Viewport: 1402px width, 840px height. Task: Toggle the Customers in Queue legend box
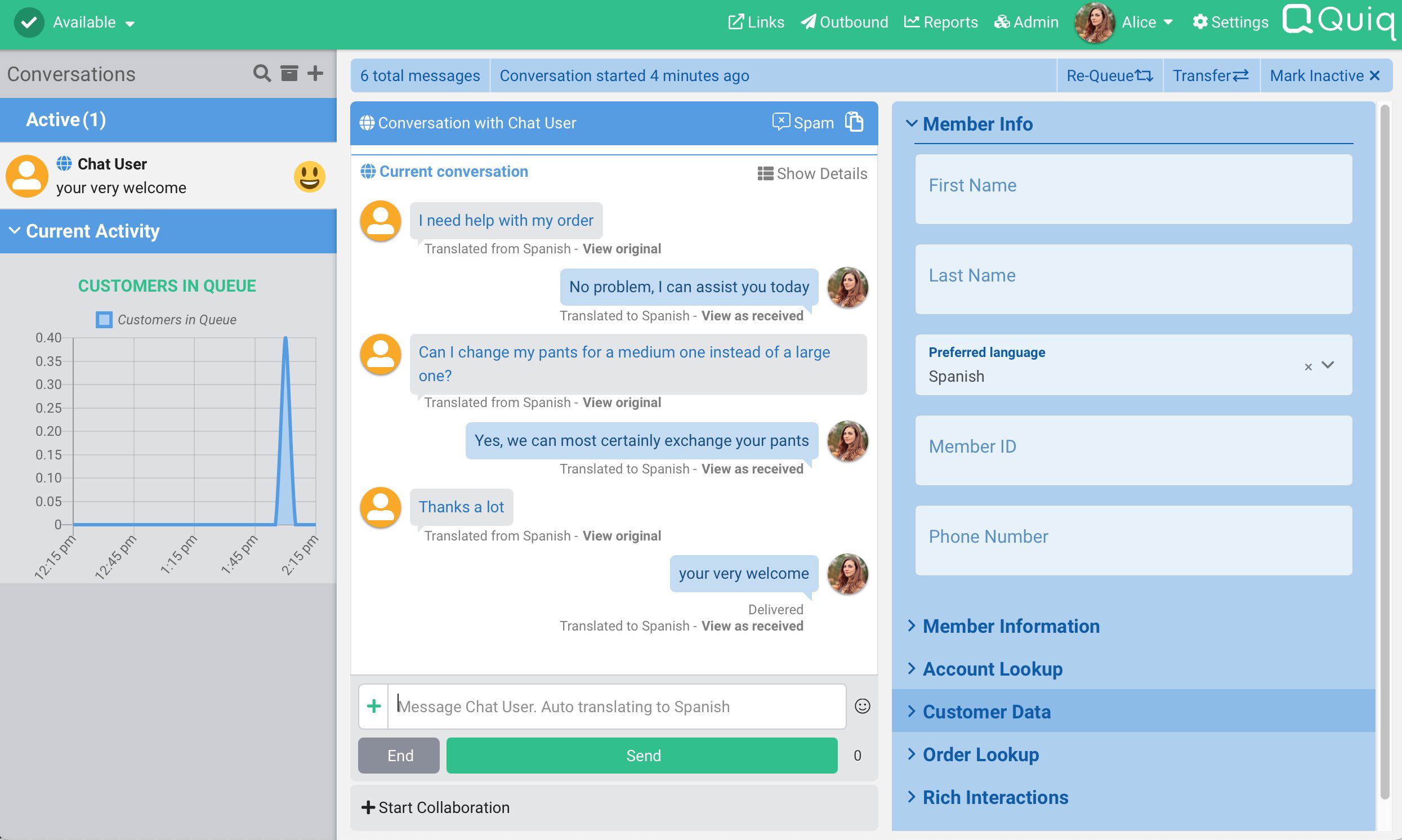tap(104, 320)
